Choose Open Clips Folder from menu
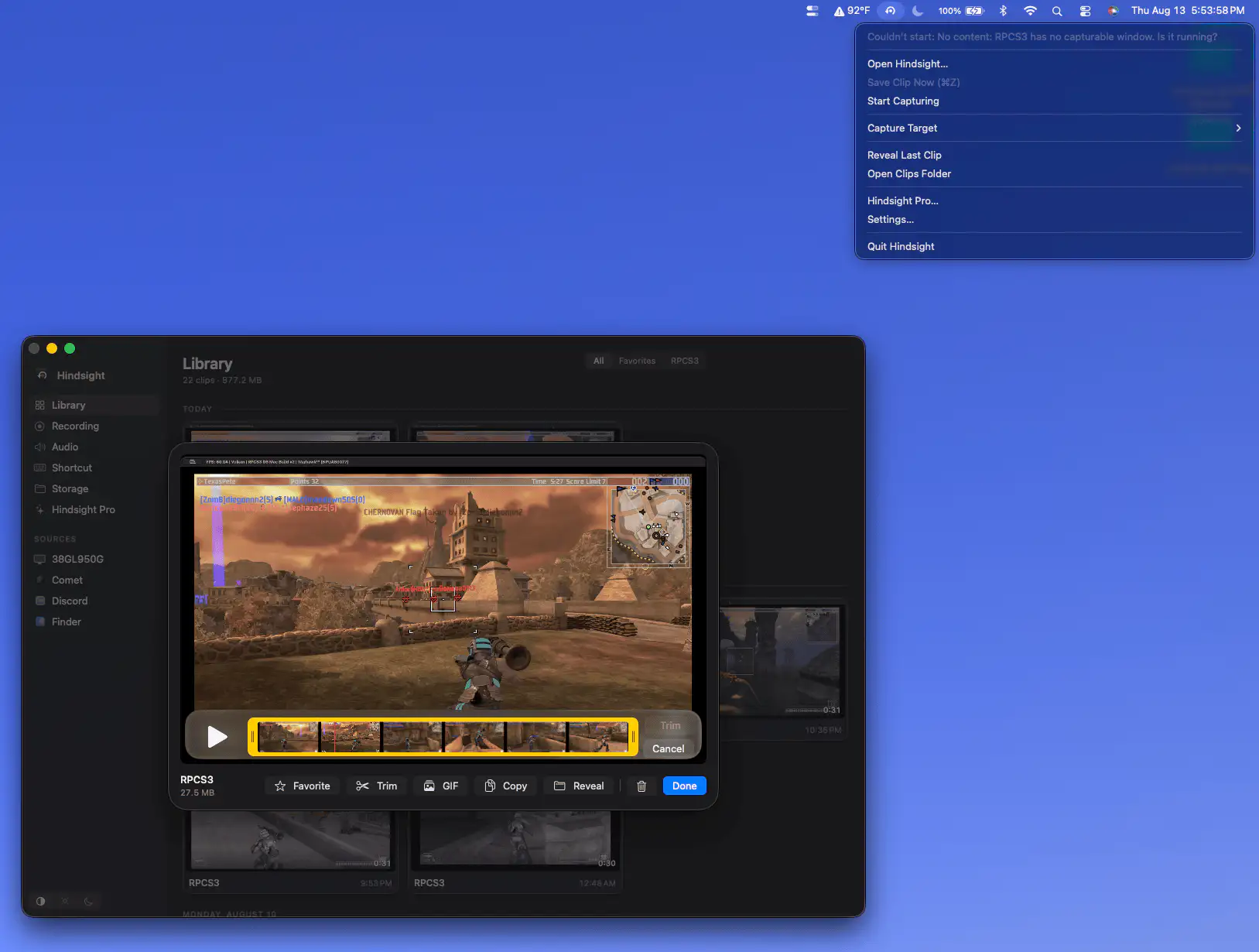 tap(1054, 173)
